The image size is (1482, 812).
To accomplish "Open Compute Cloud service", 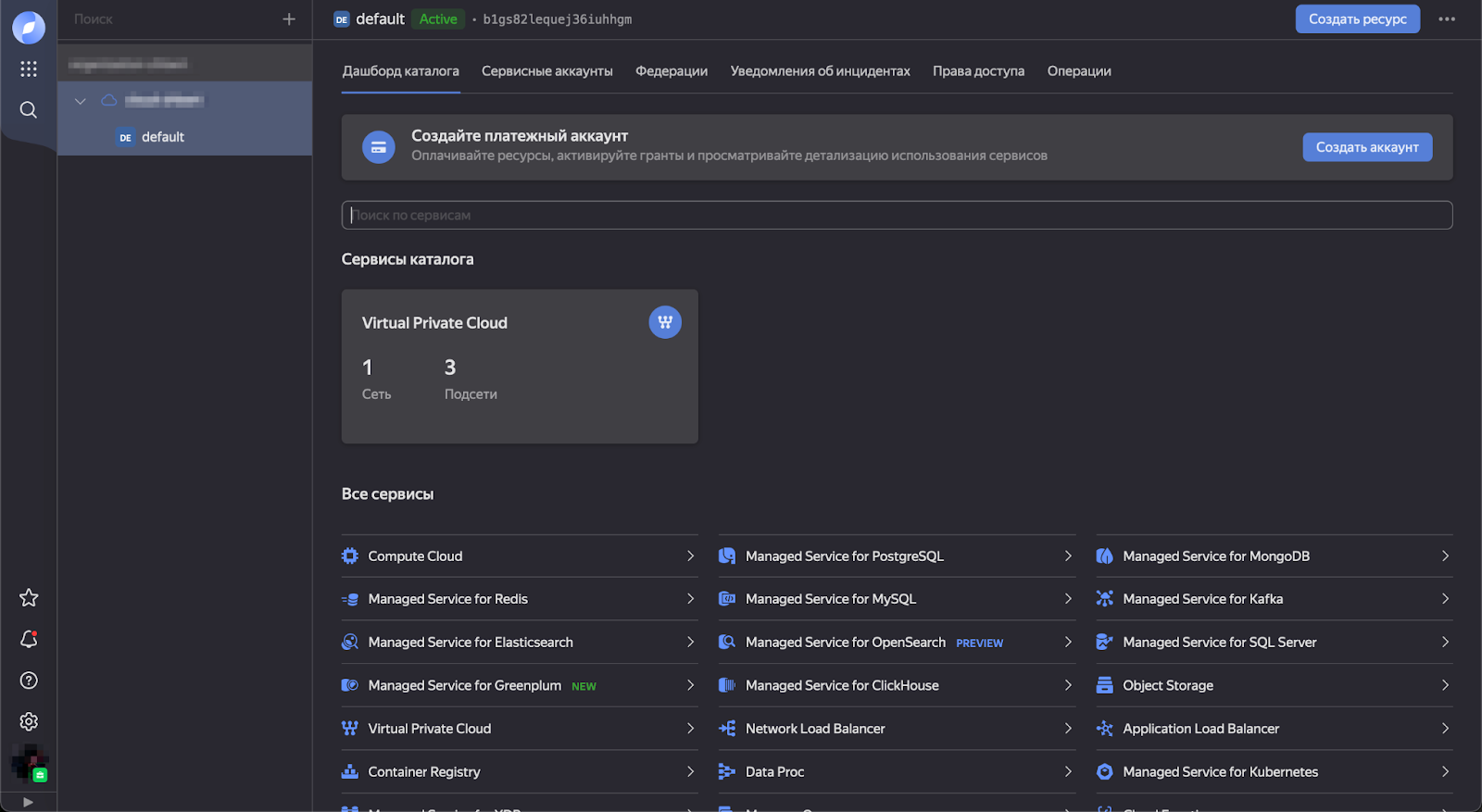I will tap(415, 556).
